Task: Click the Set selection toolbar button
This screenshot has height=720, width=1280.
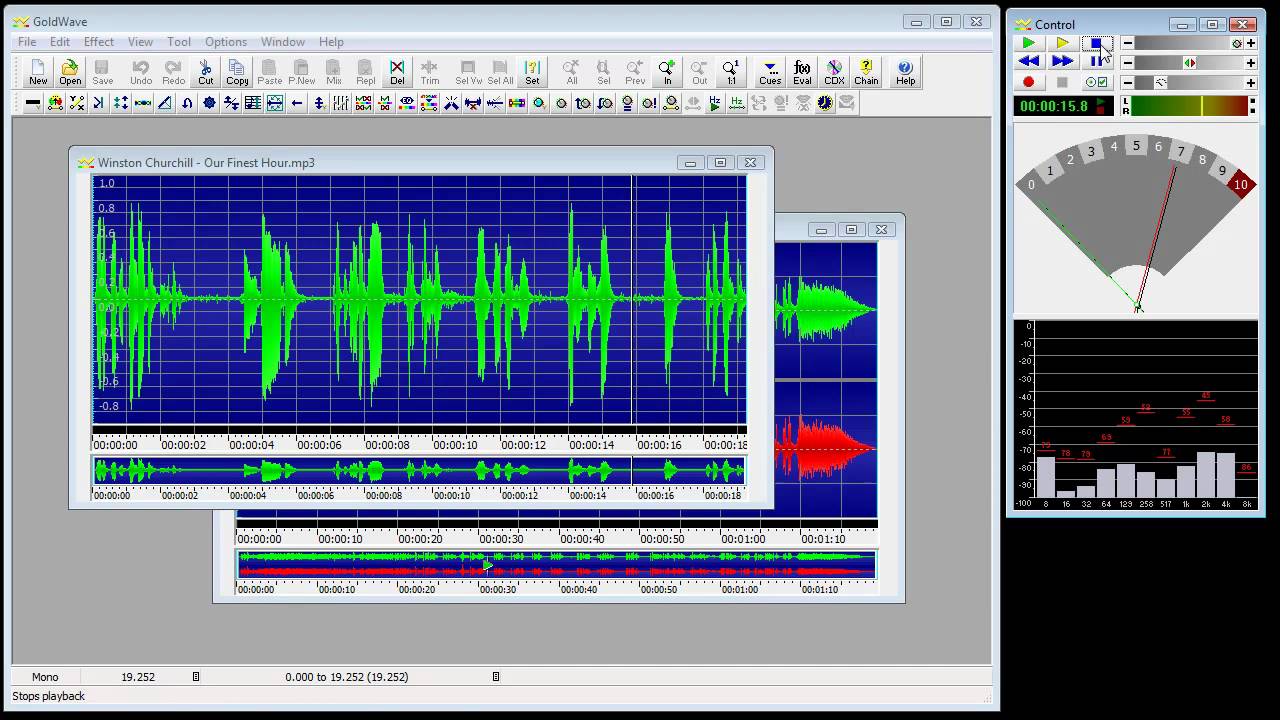Action: (x=532, y=72)
